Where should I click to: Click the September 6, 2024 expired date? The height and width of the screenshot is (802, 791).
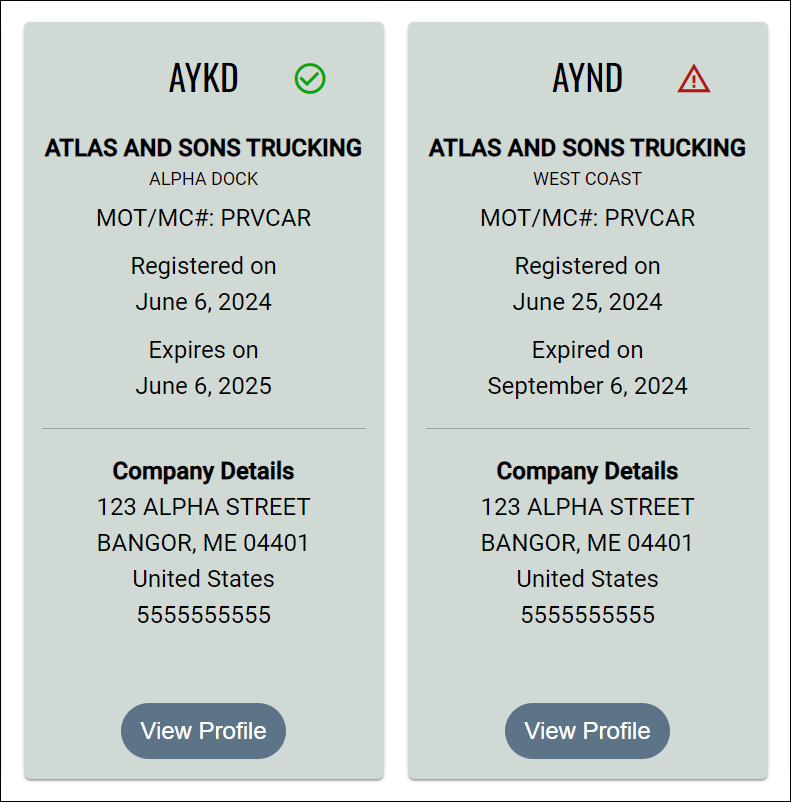pyautogui.click(x=587, y=386)
